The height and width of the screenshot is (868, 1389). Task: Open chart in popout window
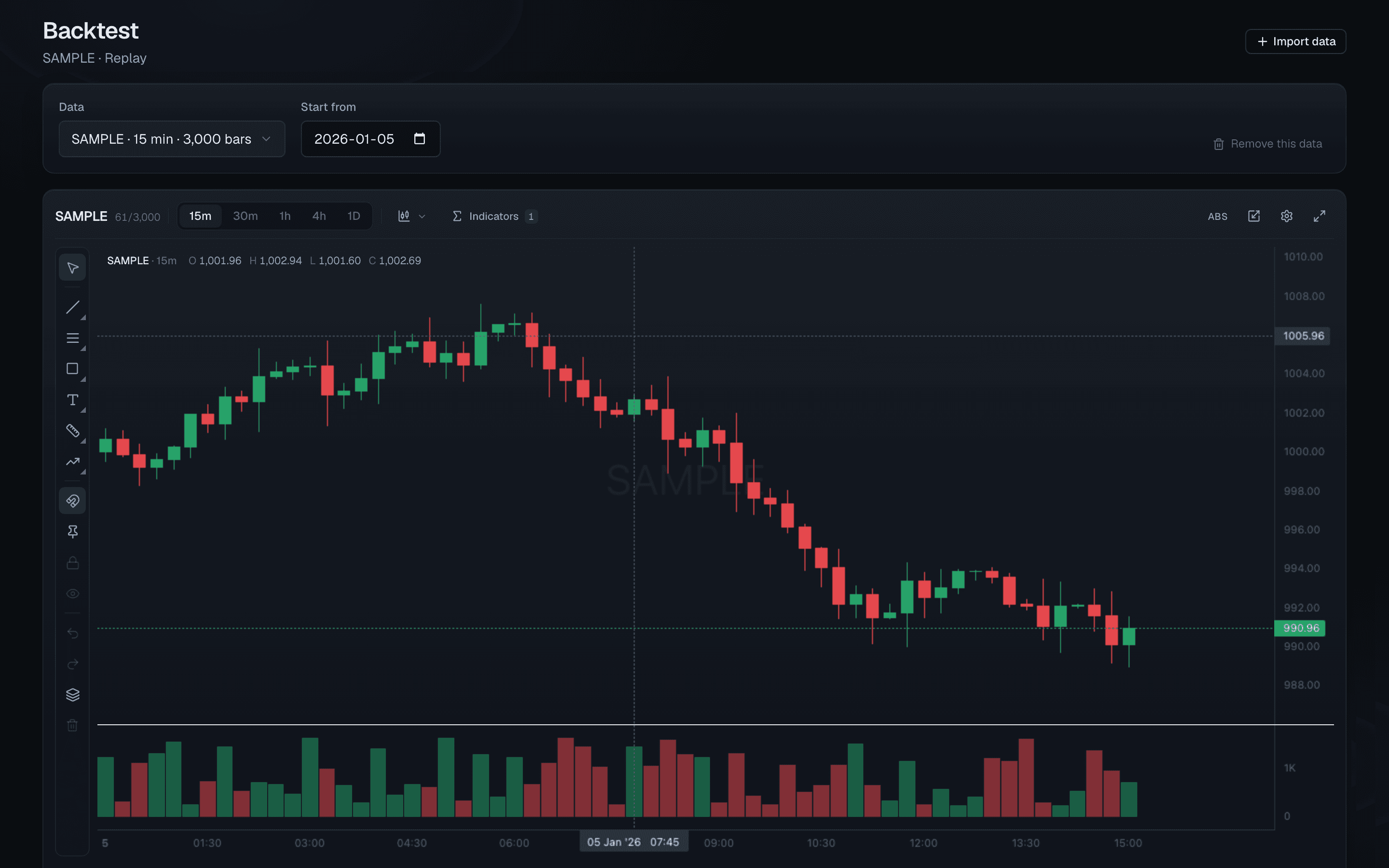1254,216
